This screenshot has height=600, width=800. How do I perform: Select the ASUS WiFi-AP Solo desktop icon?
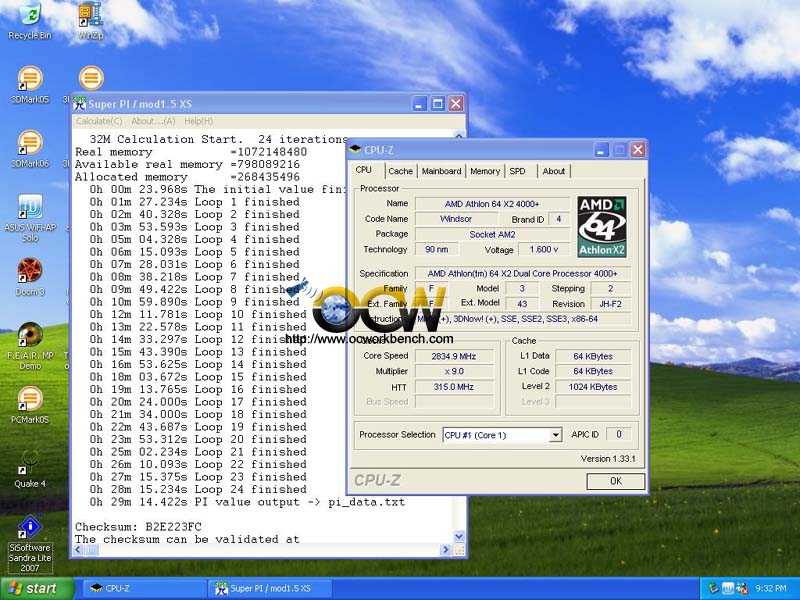(30, 218)
